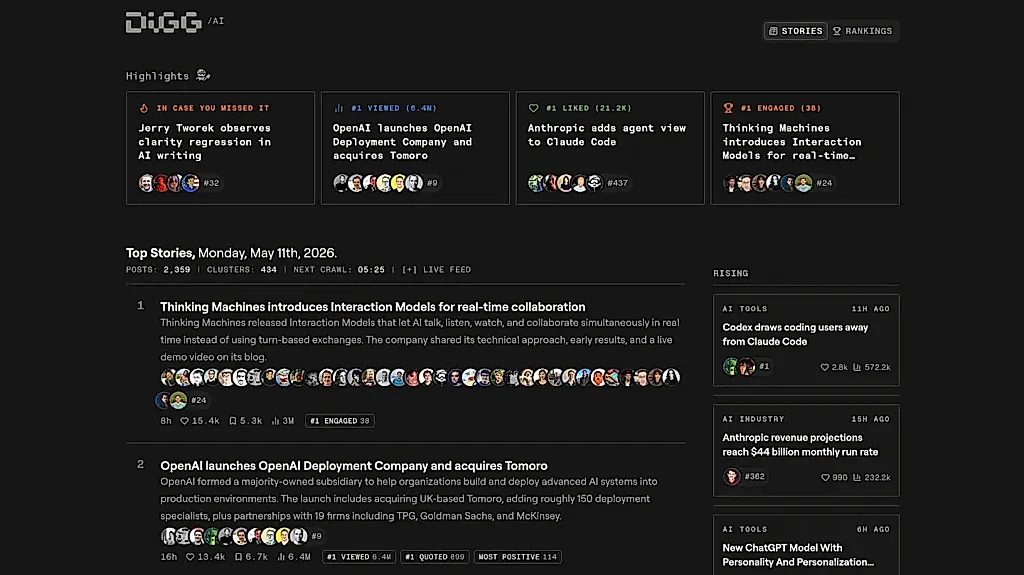The width and height of the screenshot is (1024, 575).
Task: Click the heart icon showing 15.4k likes
Action: point(184,421)
